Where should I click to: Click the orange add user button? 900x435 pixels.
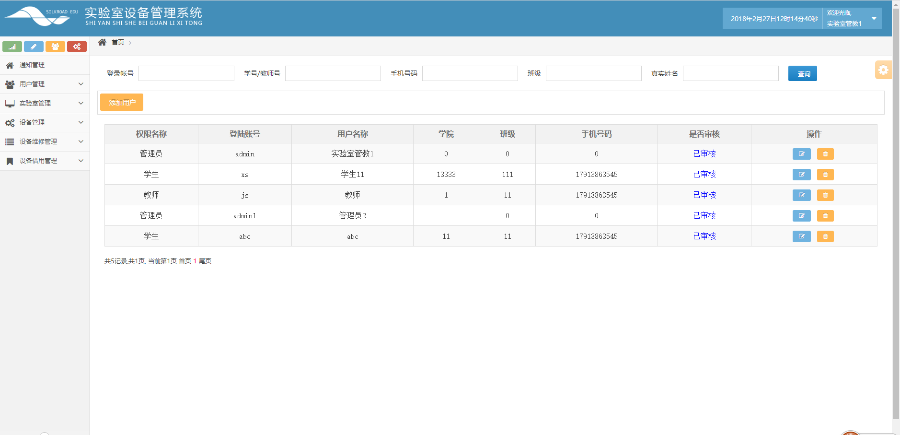122,102
